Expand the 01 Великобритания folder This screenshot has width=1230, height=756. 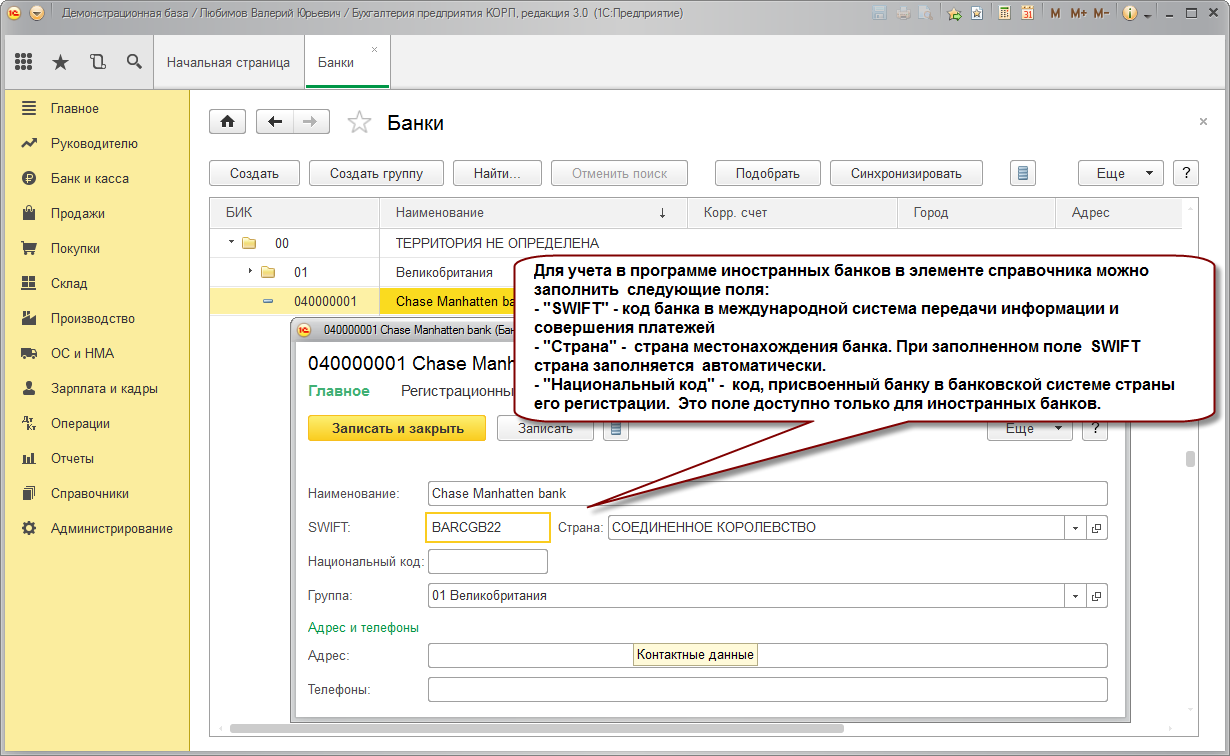tap(251, 272)
